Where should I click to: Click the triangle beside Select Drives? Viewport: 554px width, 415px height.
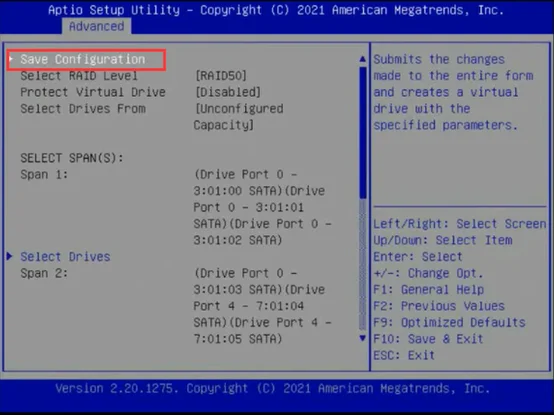tap(10, 256)
